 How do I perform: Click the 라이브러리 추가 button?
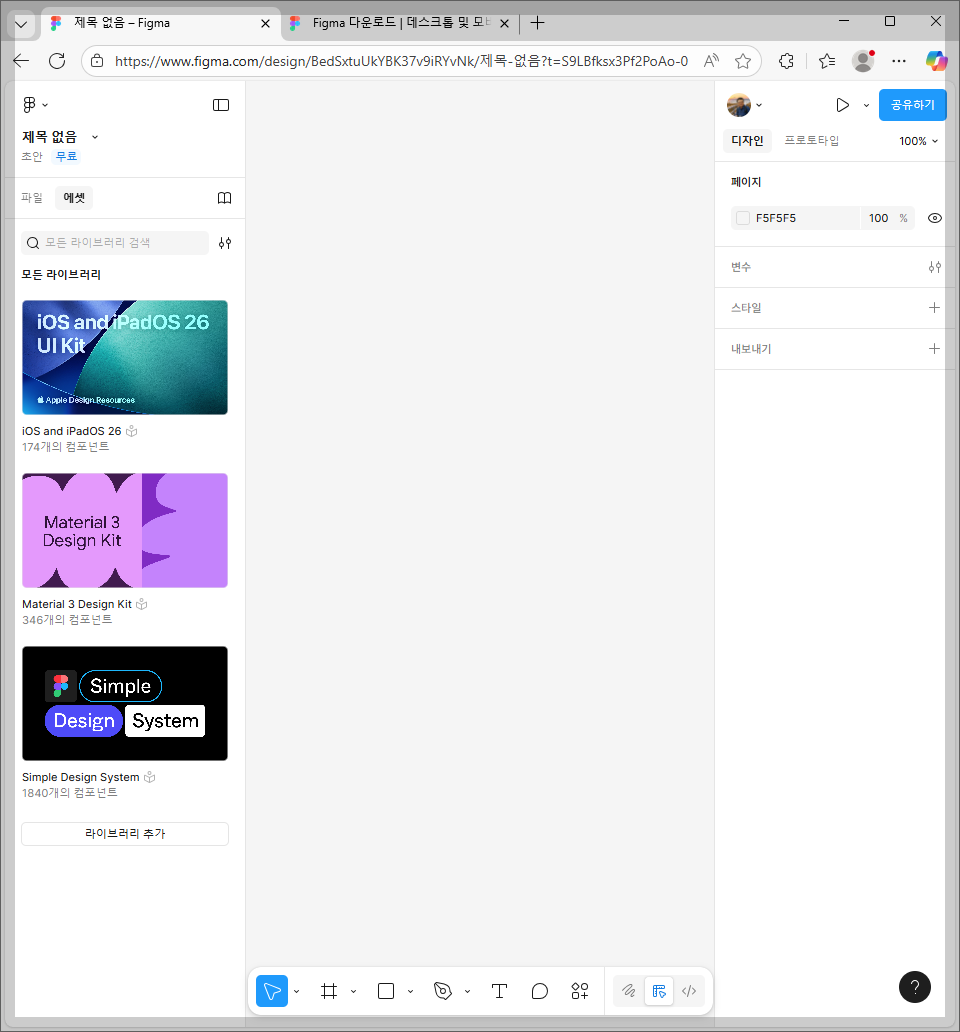pyautogui.click(x=125, y=834)
